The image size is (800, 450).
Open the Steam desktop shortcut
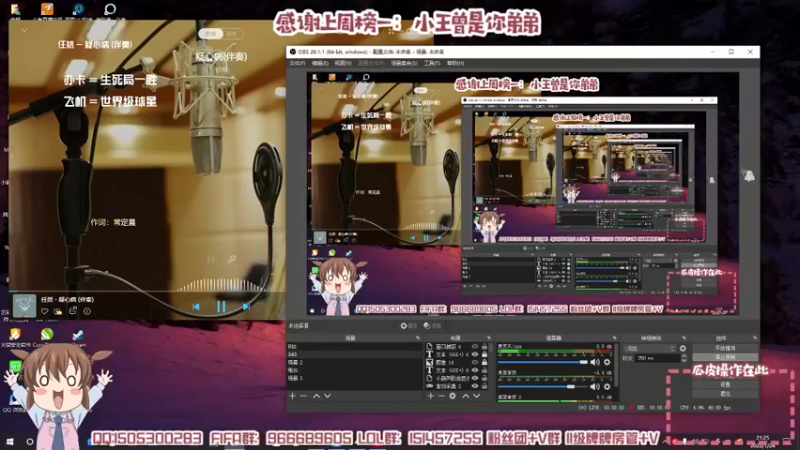pos(78,337)
